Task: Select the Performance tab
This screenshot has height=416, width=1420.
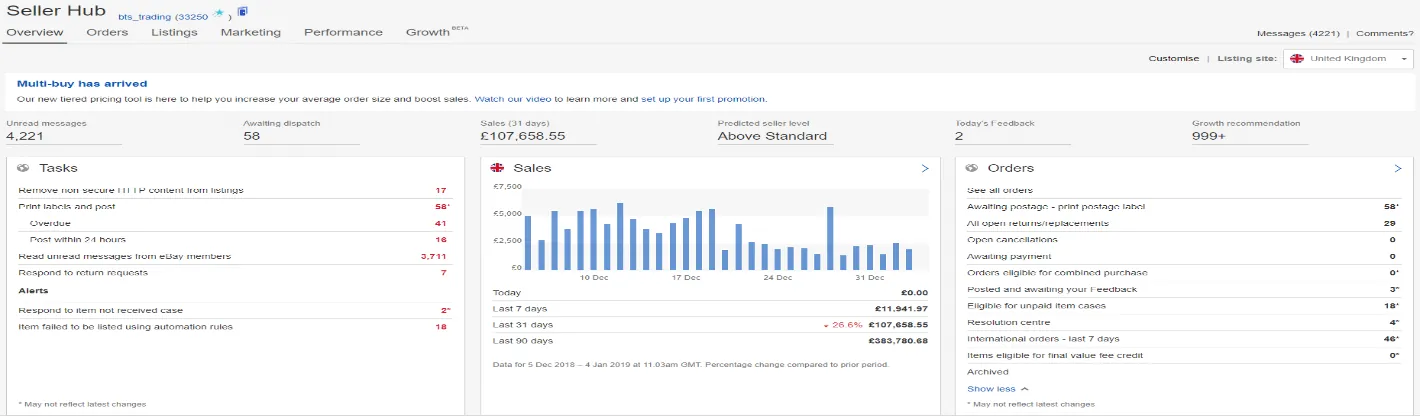Action: 343,32
